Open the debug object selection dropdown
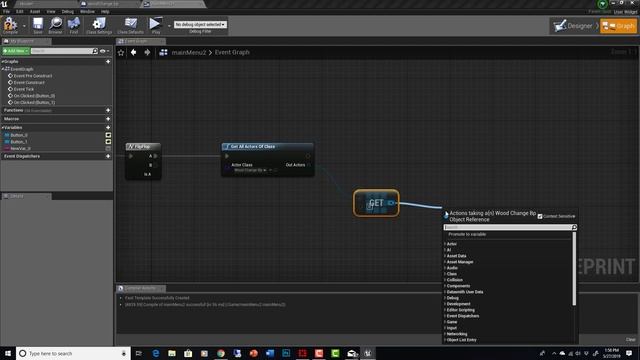The height and width of the screenshot is (360, 640). click(200, 24)
